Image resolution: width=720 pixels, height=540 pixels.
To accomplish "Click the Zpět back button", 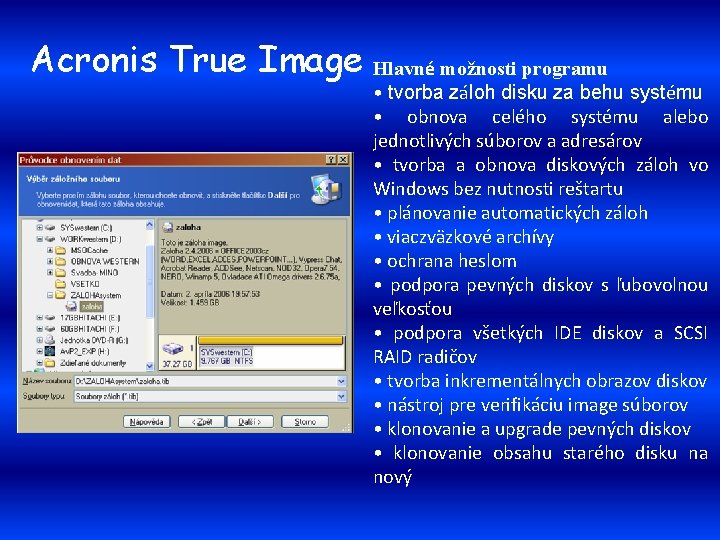I will pyautogui.click(x=202, y=422).
